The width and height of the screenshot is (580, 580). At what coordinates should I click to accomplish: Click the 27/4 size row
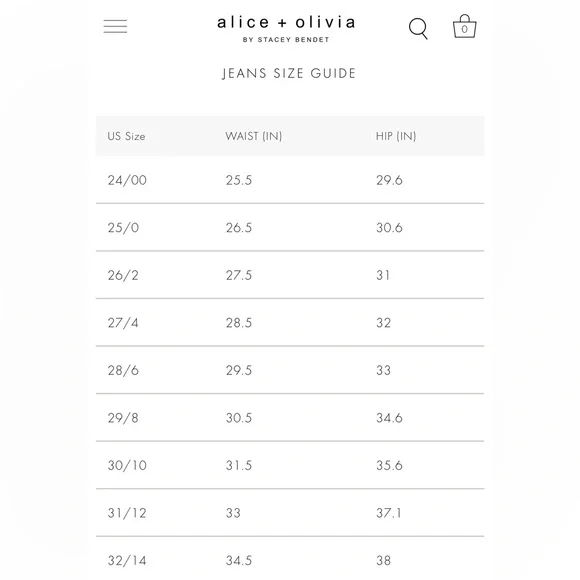(x=290, y=323)
